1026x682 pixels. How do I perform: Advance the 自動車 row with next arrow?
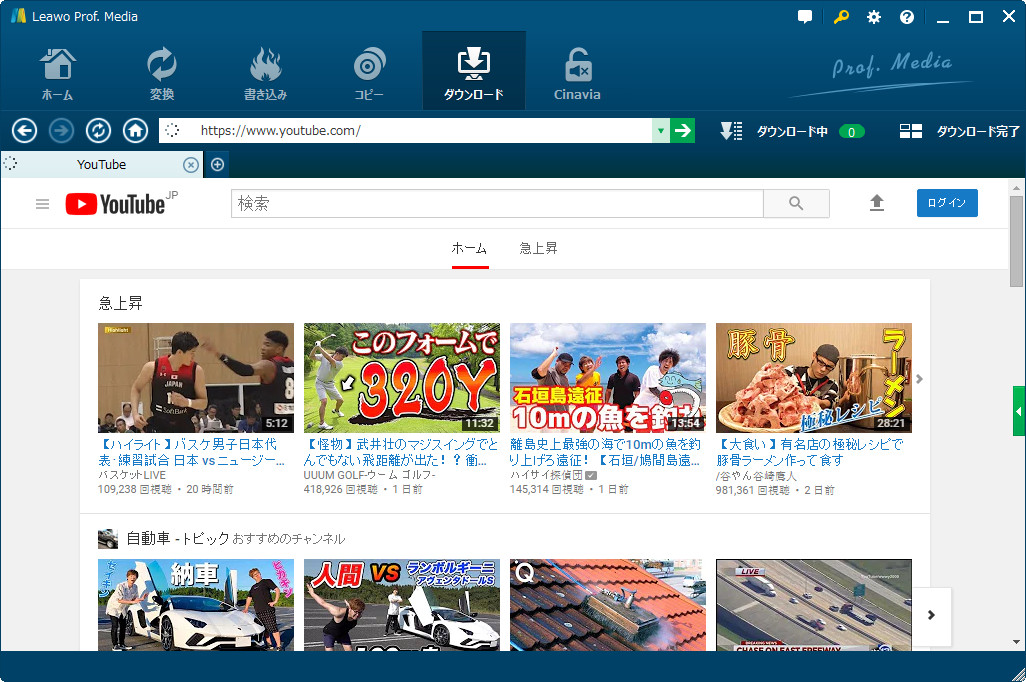pyautogui.click(x=931, y=615)
